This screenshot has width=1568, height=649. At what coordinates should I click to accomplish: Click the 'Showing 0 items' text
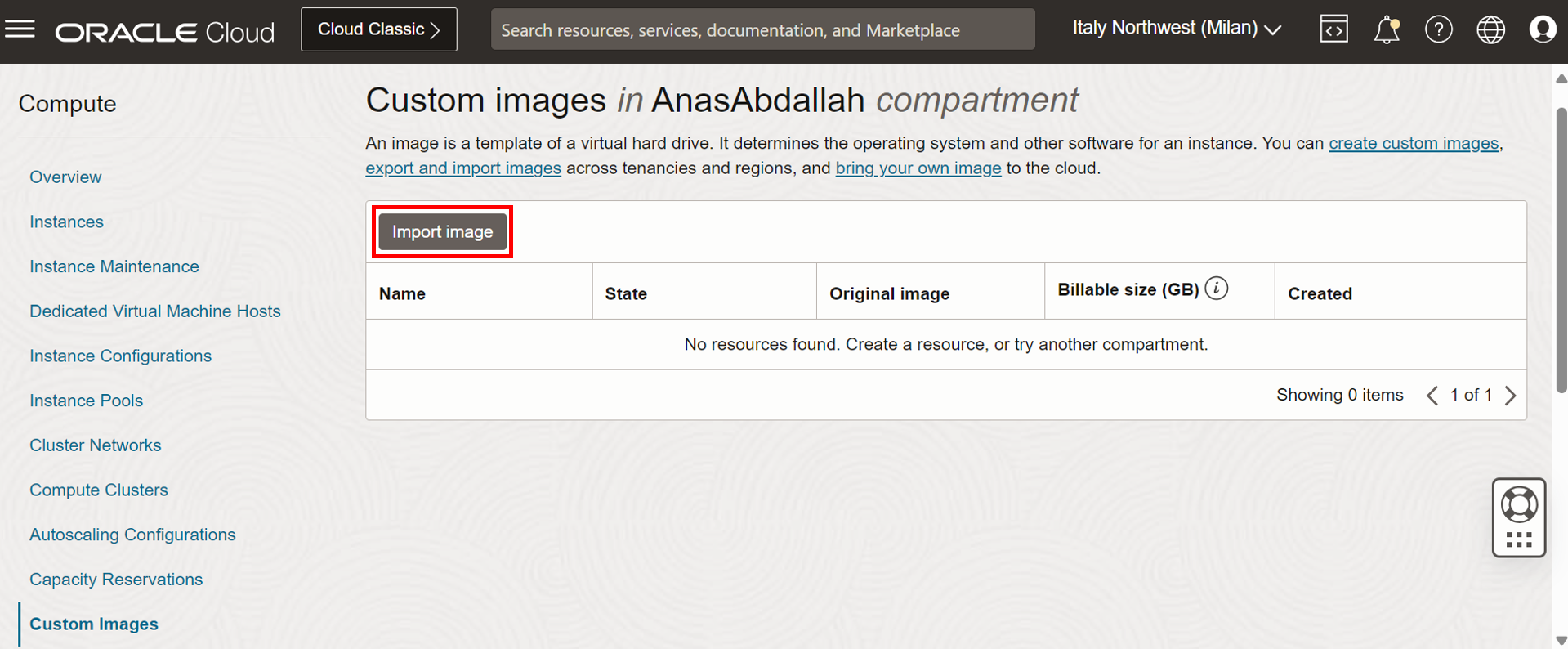[1340, 396]
